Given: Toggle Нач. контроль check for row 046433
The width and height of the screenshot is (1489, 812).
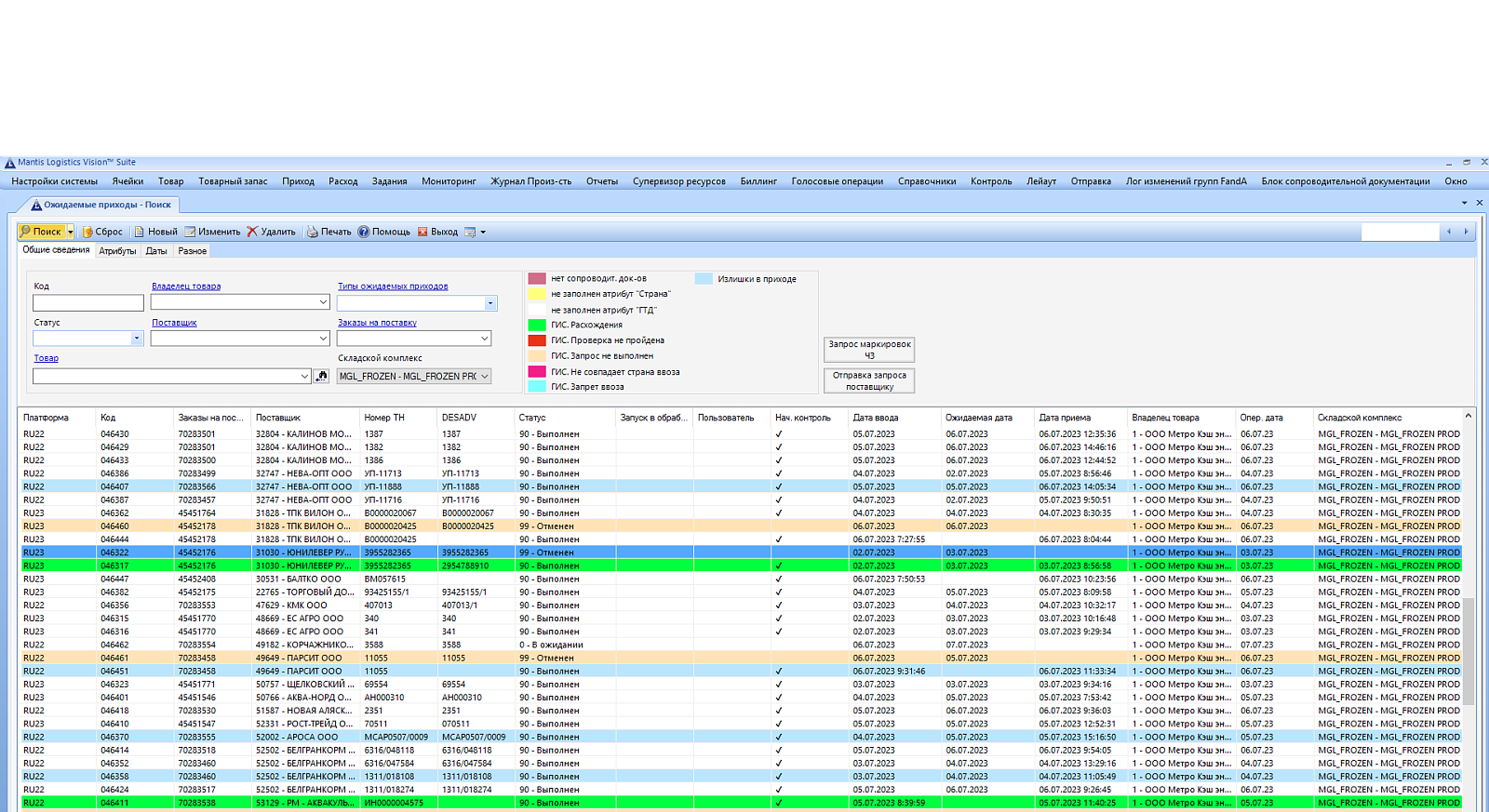Looking at the screenshot, I should 779,460.
